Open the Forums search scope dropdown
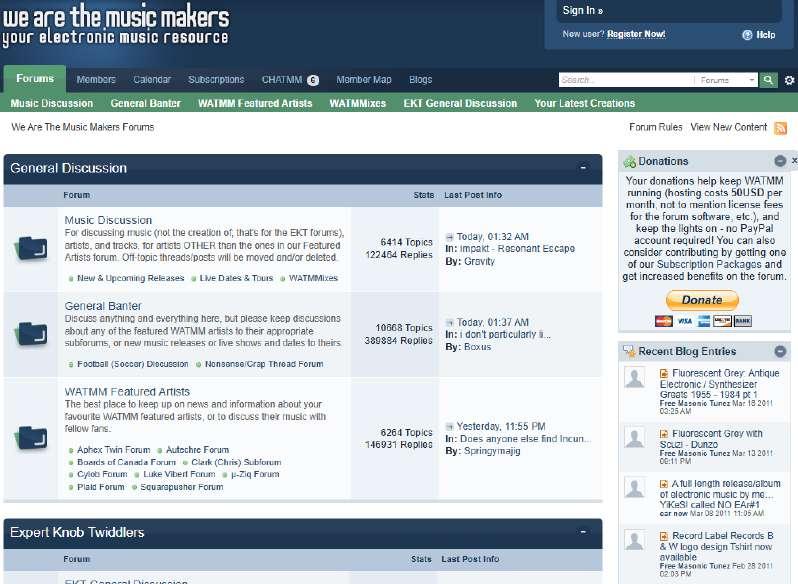This screenshot has width=798, height=584. coord(726,80)
